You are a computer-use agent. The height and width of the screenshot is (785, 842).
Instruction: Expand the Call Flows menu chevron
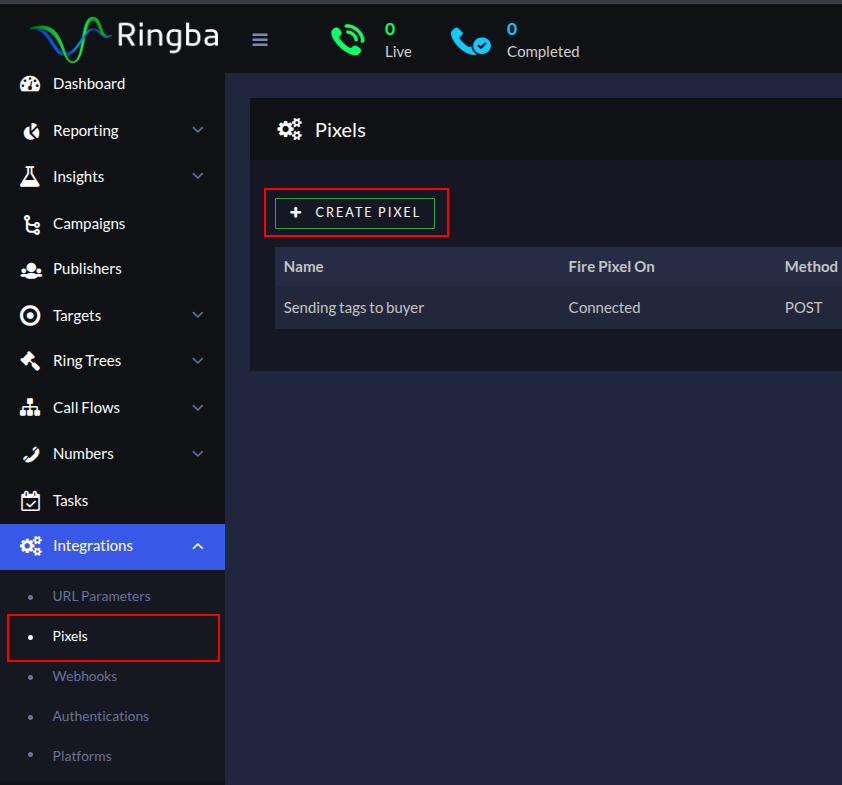[198, 408]
